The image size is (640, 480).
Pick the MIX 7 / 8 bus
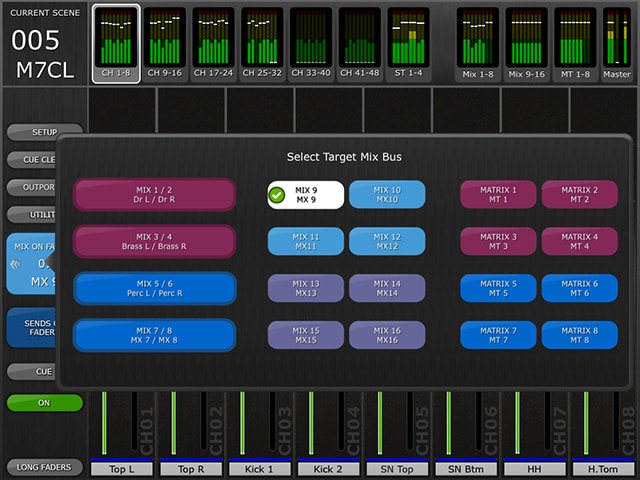point(154,335)
